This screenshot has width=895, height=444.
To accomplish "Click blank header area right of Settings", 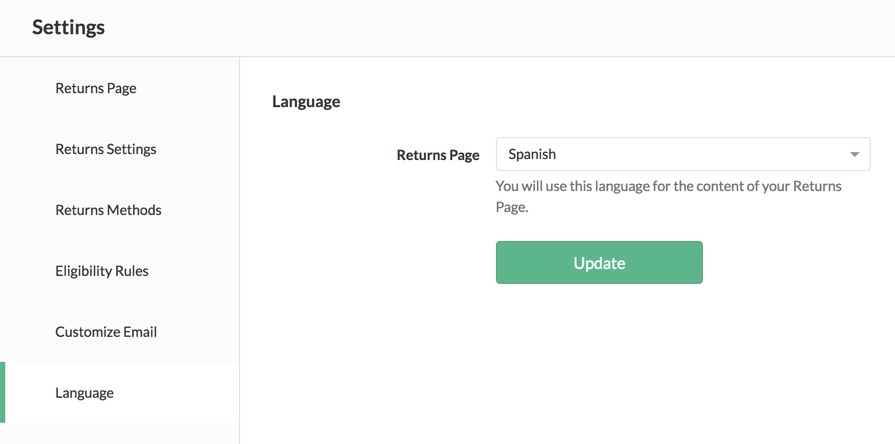I will tap(500, 27).
